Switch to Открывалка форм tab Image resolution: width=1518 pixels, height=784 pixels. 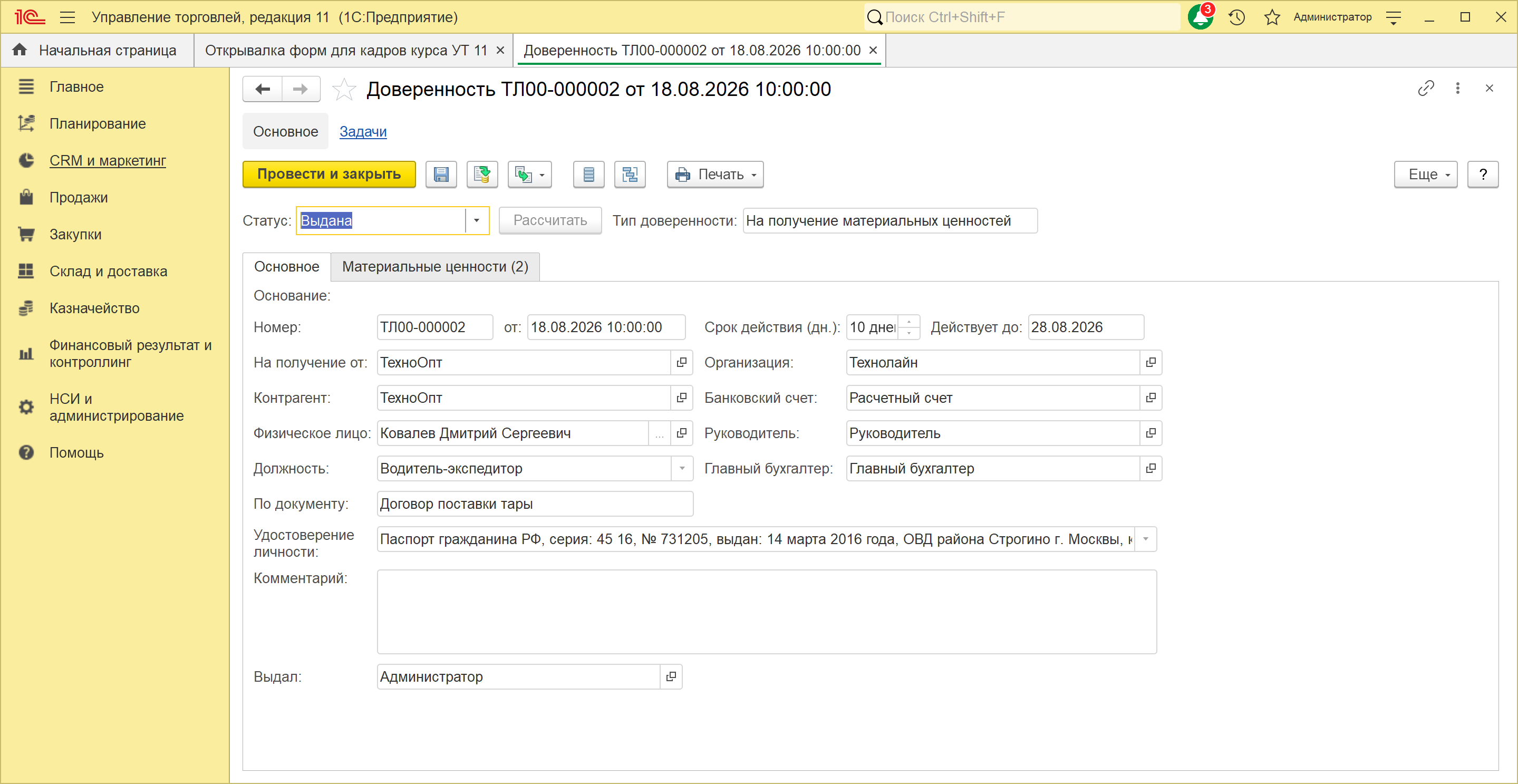tap(346, 51)
